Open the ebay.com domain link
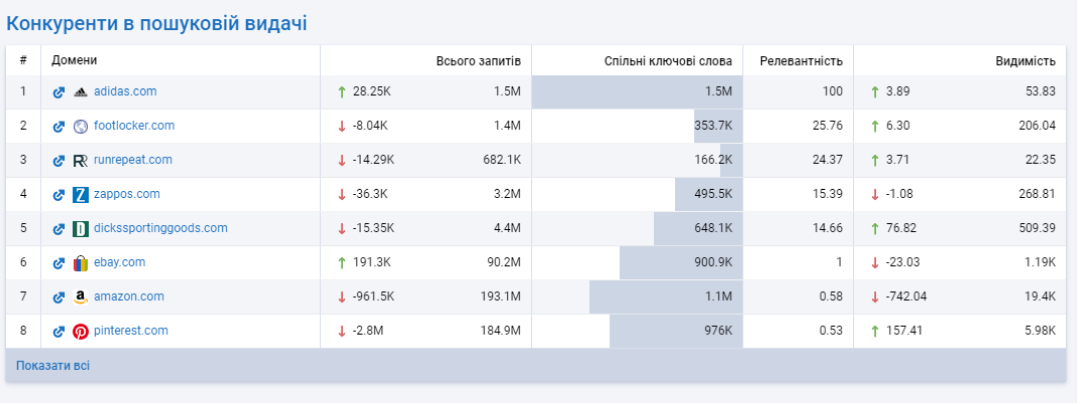The height and width of the screenshot is (403, 1077). pos(120,262)
